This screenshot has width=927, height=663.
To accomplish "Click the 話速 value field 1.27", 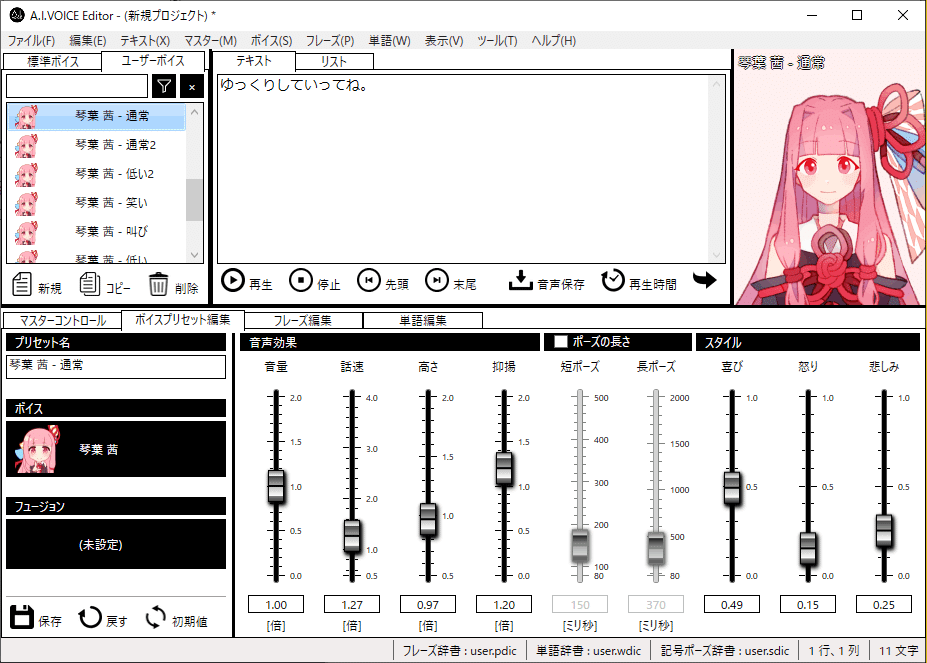I will (x=352, y=604).
